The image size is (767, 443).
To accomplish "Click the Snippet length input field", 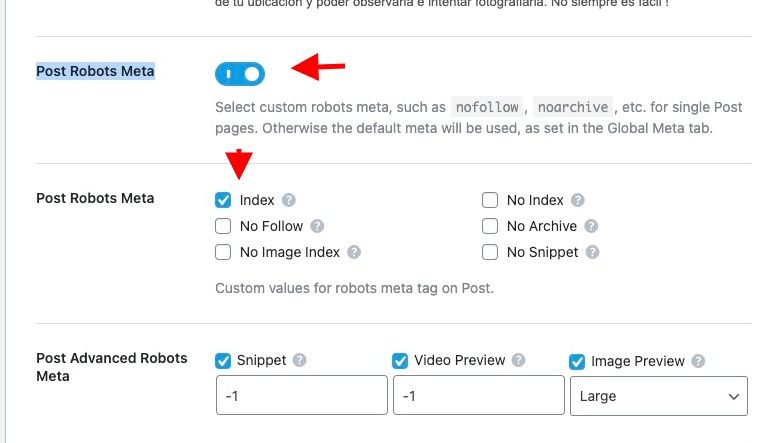I will (x=302, y=395).
